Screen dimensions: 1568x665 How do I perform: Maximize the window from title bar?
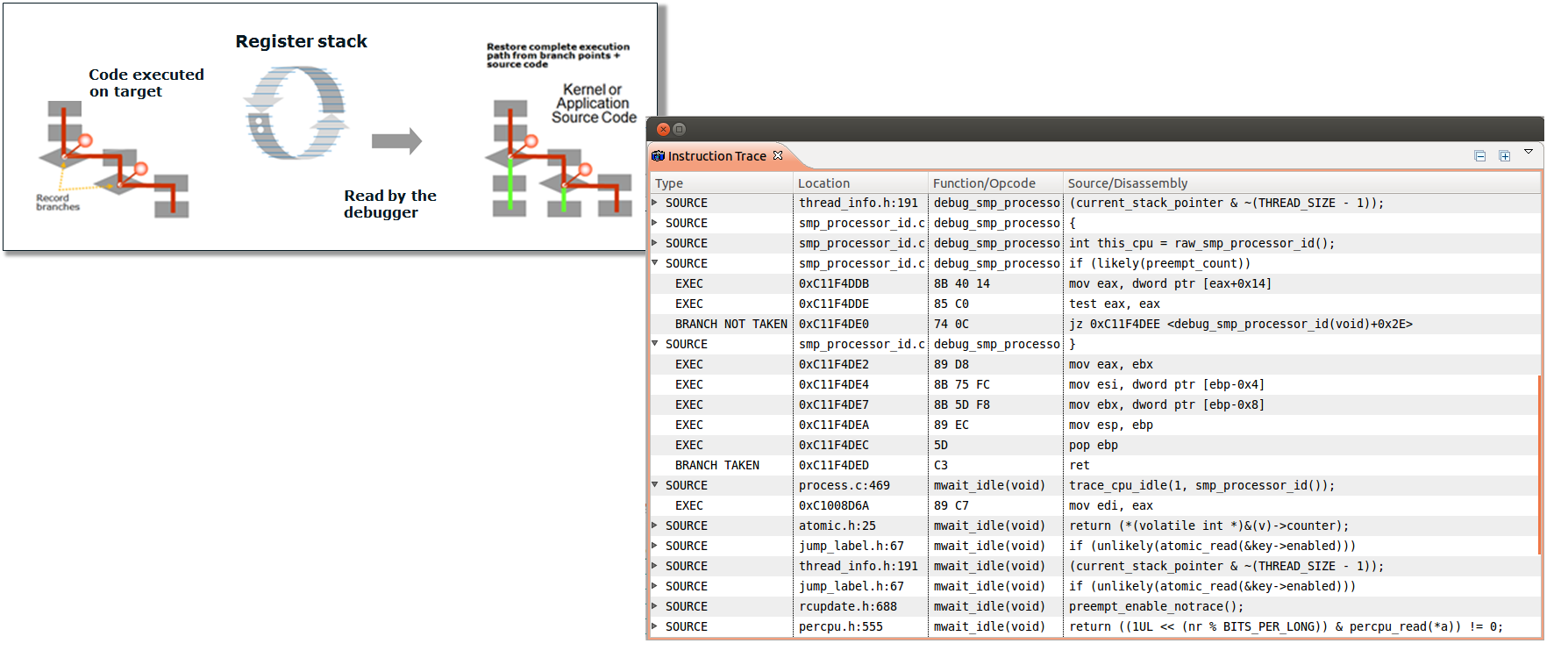679,129
